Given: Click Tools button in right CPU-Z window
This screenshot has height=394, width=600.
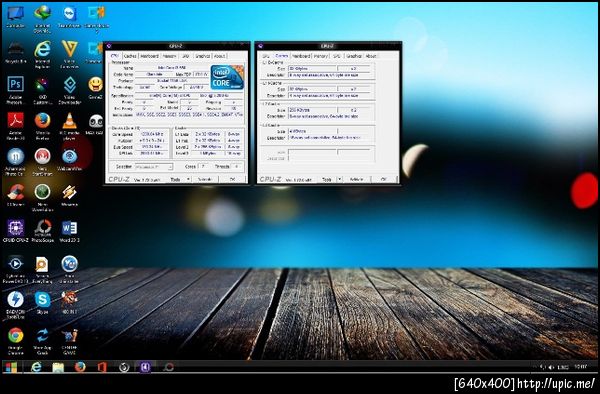Looking at the screenshot, I should click(327, 179).
